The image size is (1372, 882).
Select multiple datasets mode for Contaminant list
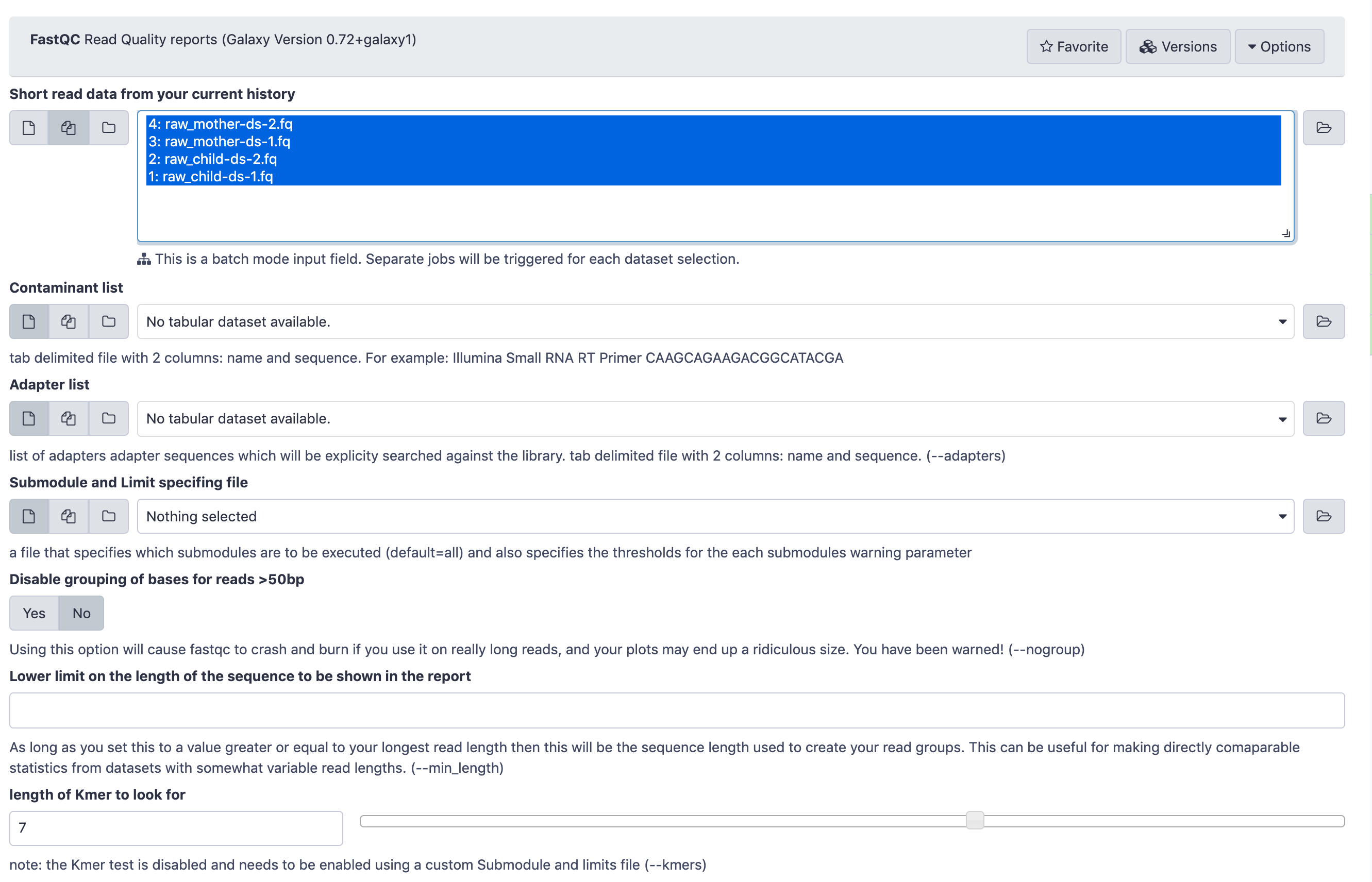point(69,321)
